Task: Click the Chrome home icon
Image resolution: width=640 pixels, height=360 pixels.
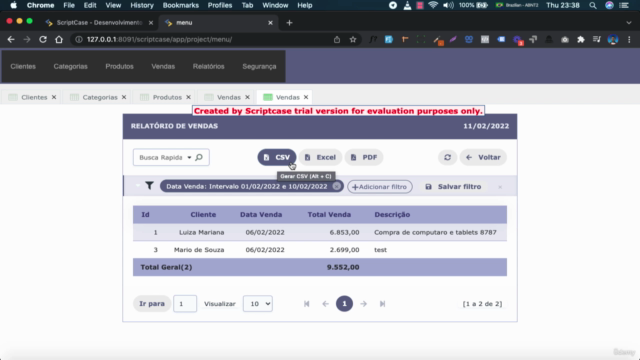Action: pos(59,40)
